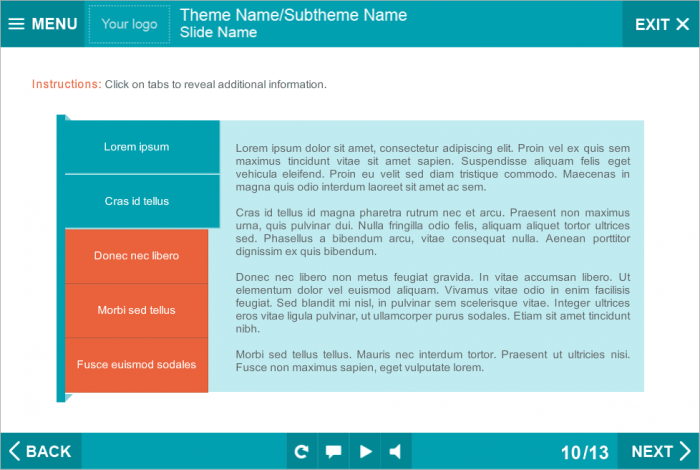This screenshot has width=700, height=470.
Task: Open the speech-bubble transcript icon
Action: [333, 451]
